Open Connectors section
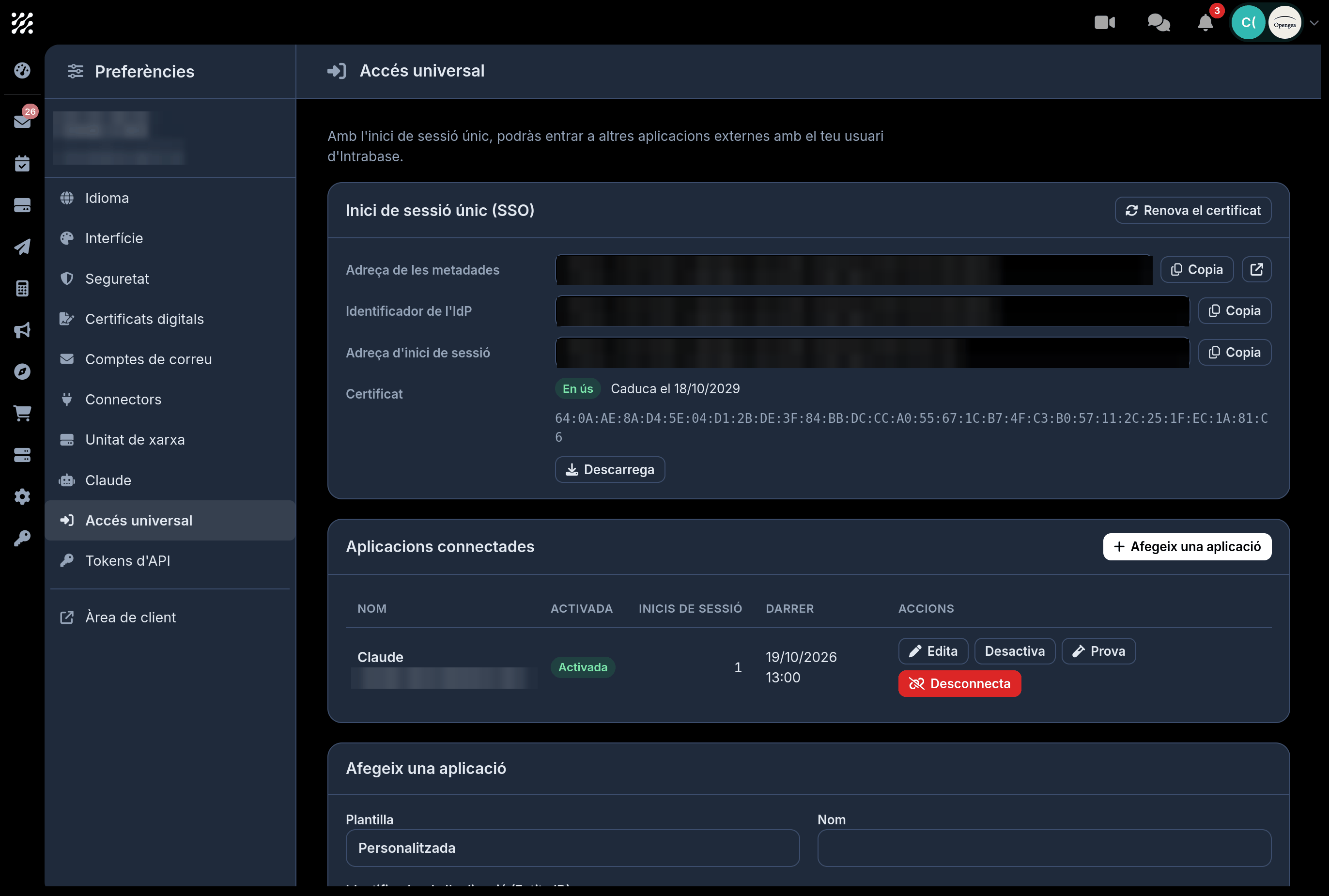The width and height of the screenshot is (1329, 896). (x=170, y=400)
